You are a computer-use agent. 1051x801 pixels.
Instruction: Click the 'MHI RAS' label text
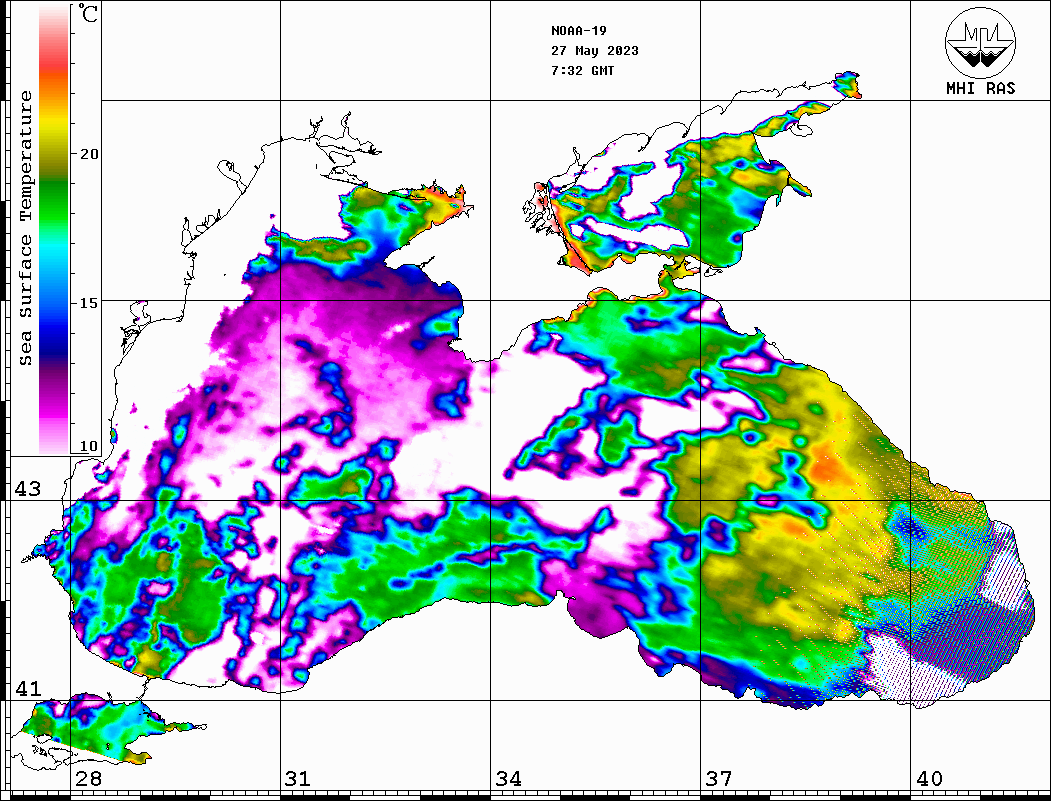[x=981, y=88]
